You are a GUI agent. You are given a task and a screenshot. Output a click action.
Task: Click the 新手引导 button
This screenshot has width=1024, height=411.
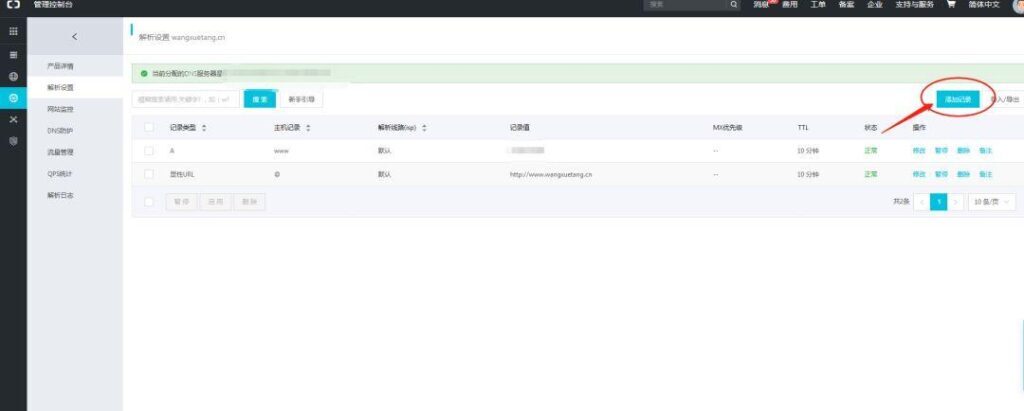pos(301,99)
